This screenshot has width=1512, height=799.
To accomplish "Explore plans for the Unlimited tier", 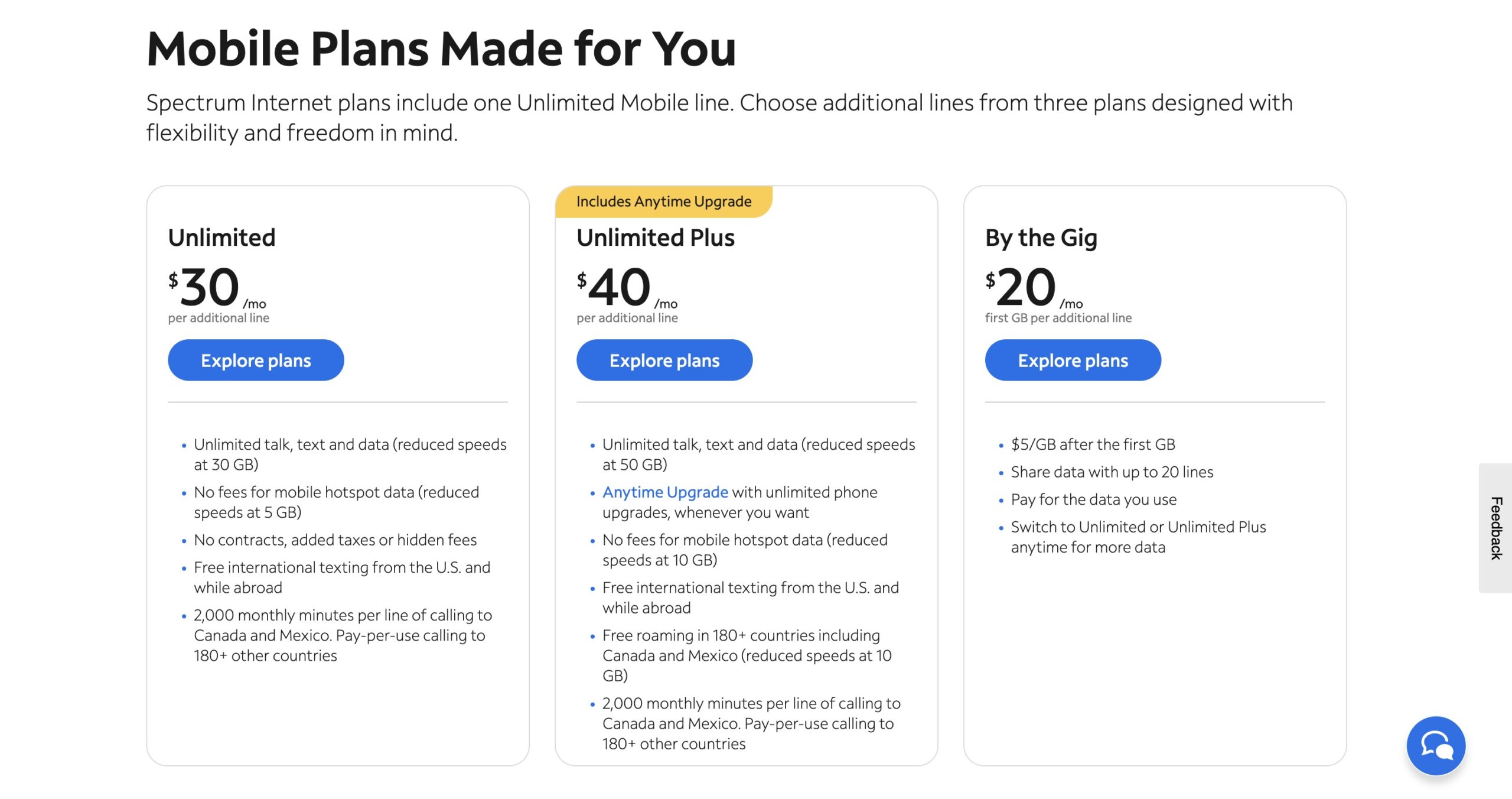I will tap(256, 360).
